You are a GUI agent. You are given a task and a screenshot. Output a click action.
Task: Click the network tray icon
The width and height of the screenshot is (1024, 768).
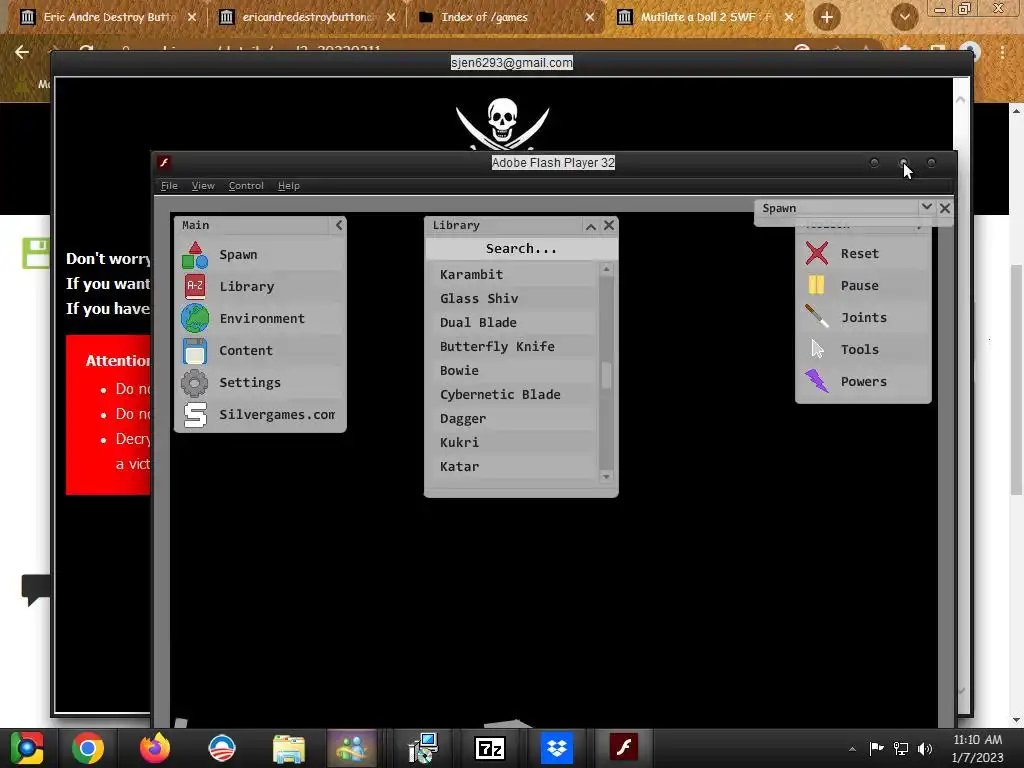pyautogui.click(x=901, y=748)
